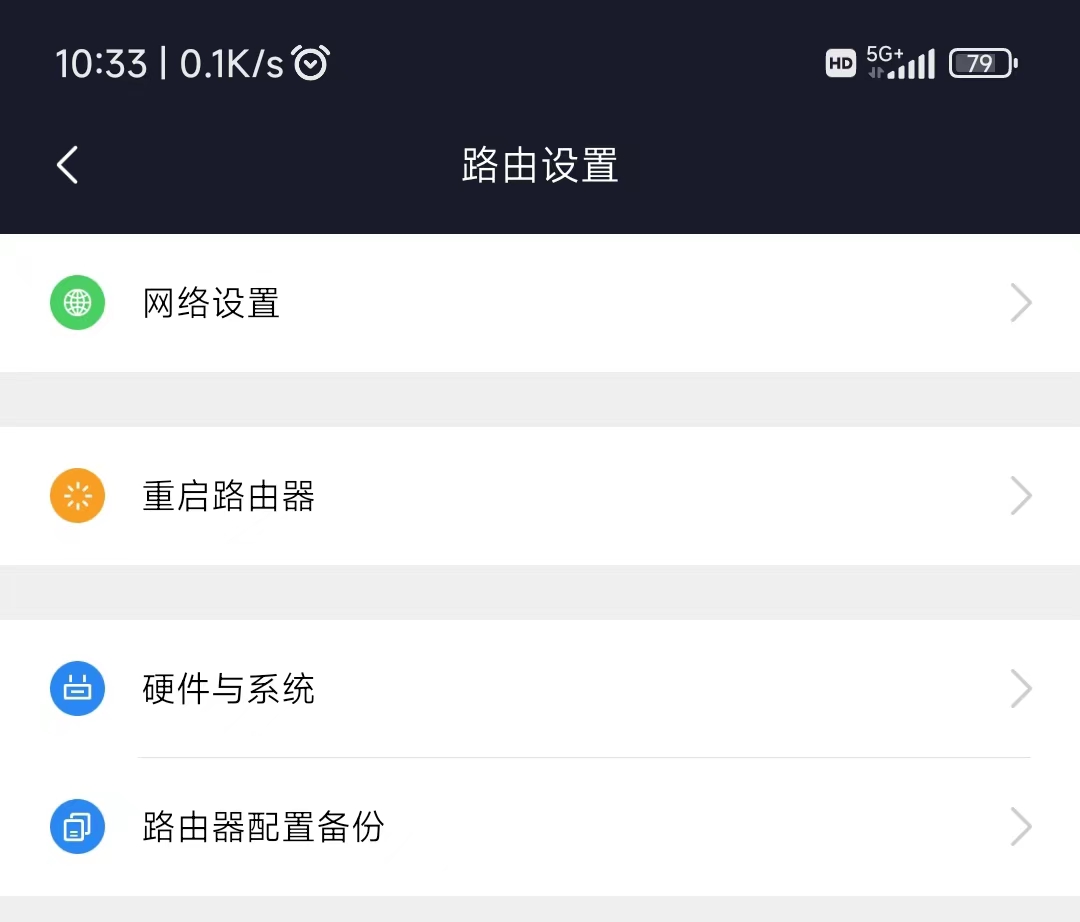Open 网络设置 via its right chevron
Viewport: 1080px width, 922px height.
[x=1021, y=303]
